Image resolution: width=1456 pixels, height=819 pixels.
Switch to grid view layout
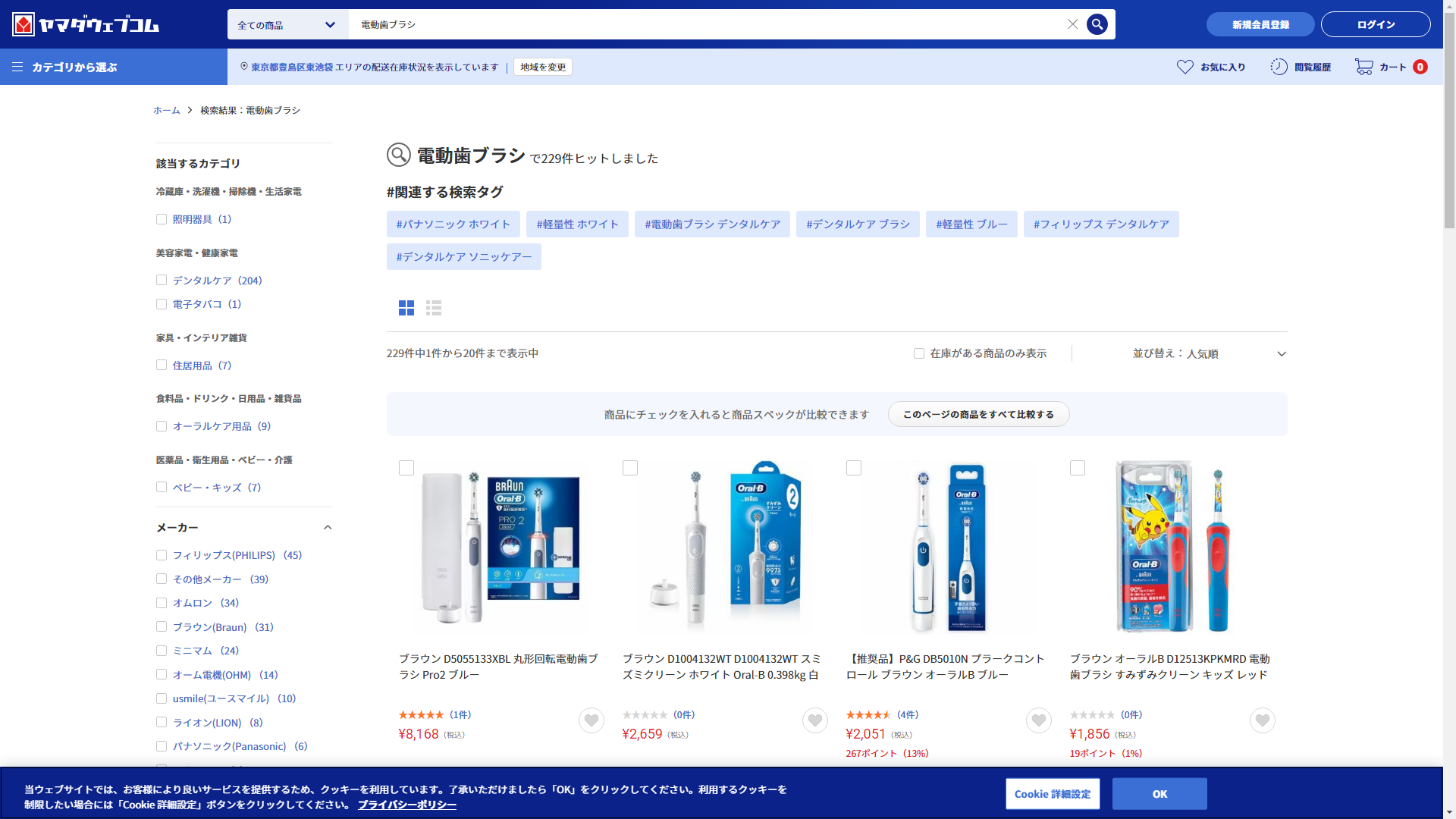pos(406,308)
